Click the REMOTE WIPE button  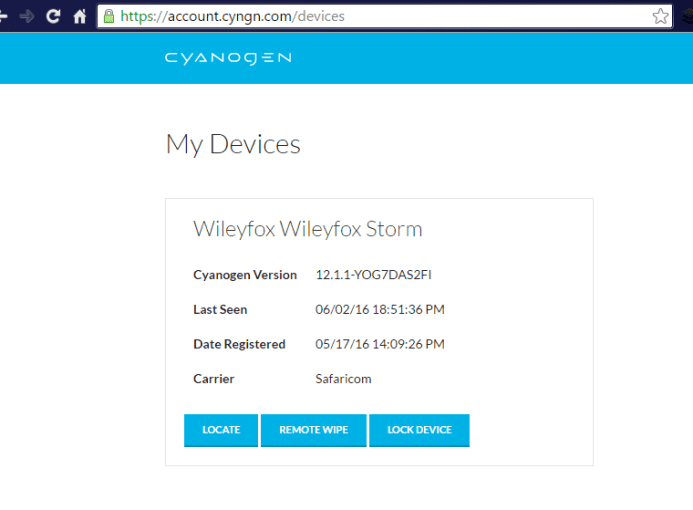tap(313, 430)
